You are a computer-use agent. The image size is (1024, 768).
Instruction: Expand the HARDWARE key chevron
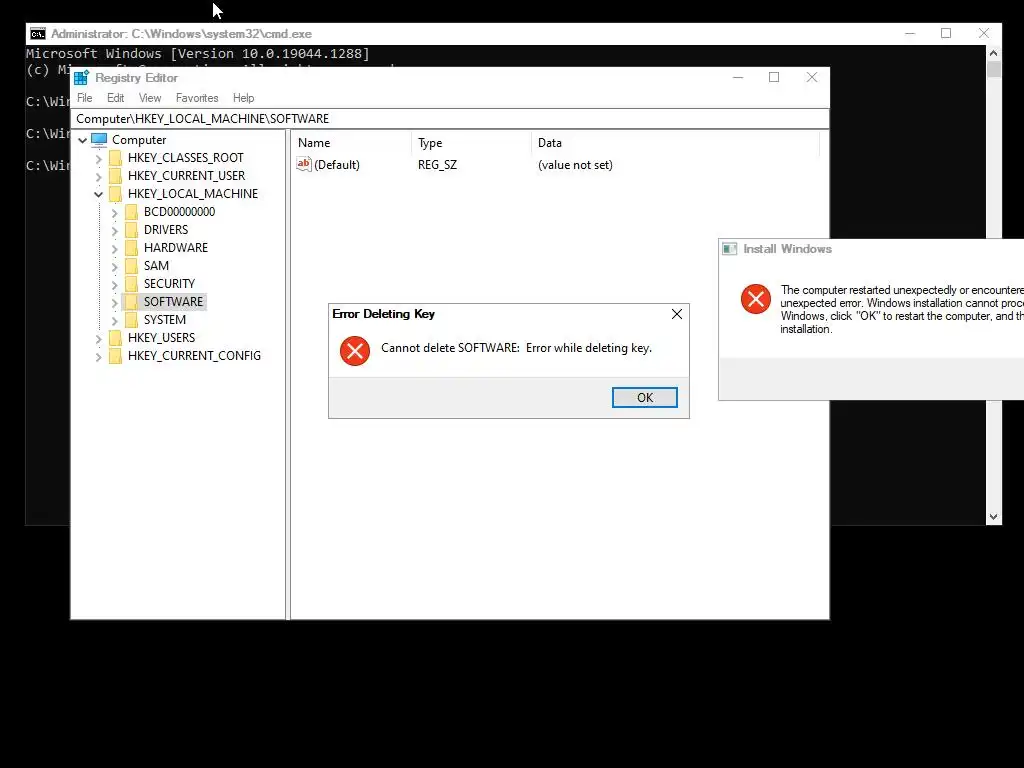click(x=114, y=248)
